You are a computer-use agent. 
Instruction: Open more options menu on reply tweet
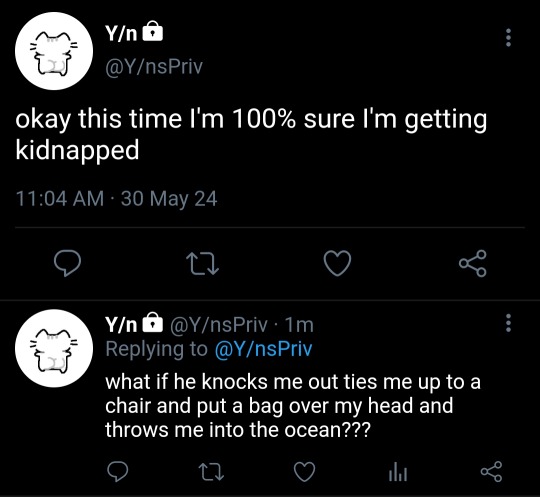[508, 323]
